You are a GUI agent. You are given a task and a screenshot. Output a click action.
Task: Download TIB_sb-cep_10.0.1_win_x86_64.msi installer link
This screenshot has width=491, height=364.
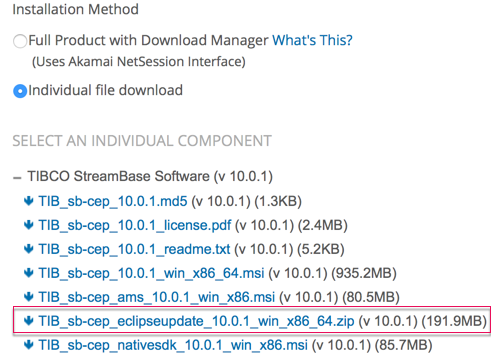click(x=151, y=273)
